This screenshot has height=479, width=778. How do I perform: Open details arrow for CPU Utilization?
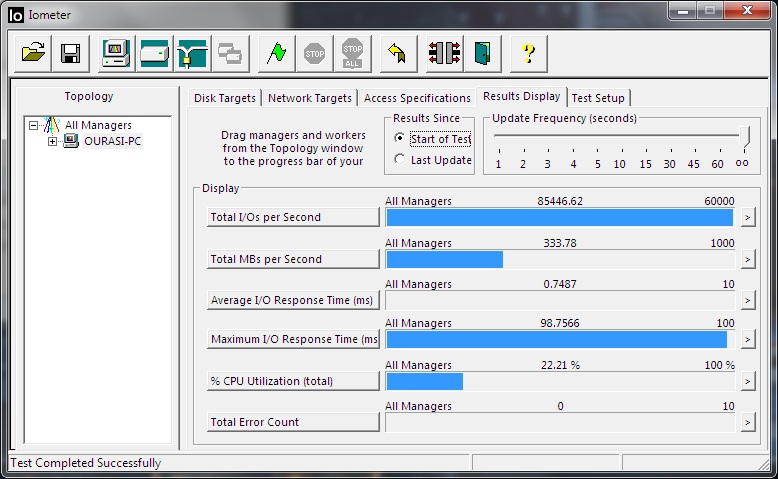pyautogui.click(x=748, y=381)
